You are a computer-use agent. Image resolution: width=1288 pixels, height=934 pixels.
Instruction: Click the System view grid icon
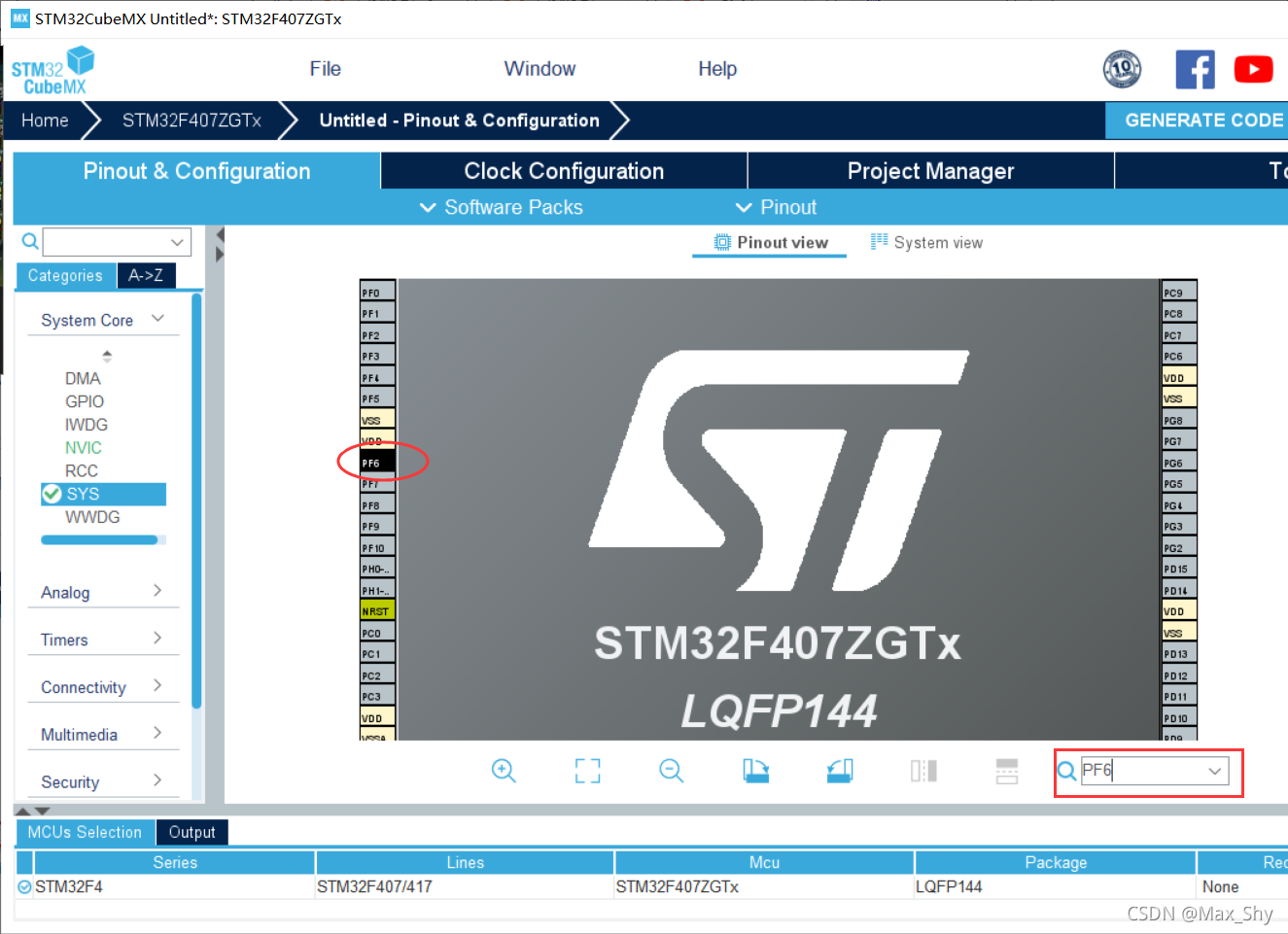pos(879,242)
